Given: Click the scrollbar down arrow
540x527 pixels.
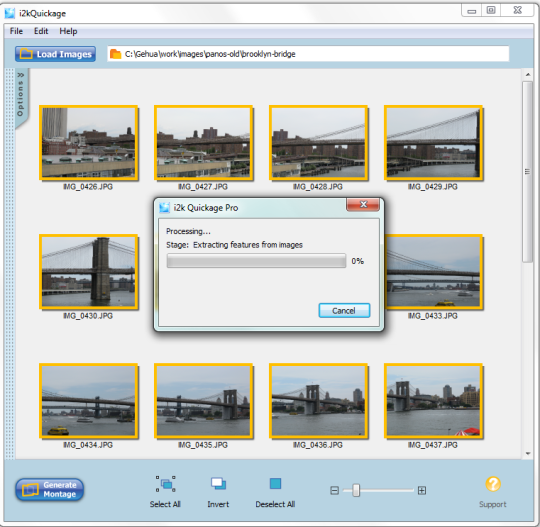Looking at the screenshot, I should 528,454.
